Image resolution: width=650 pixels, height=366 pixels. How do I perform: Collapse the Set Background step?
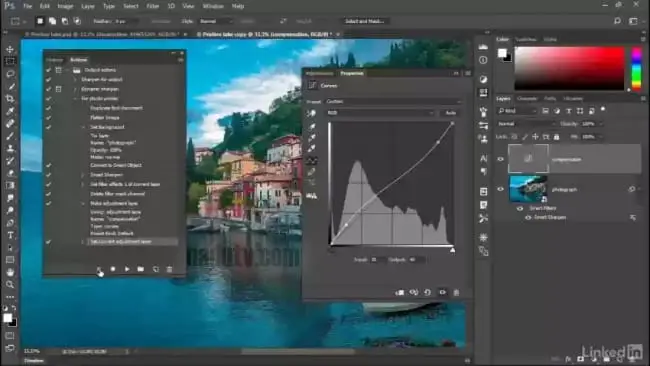83,127
